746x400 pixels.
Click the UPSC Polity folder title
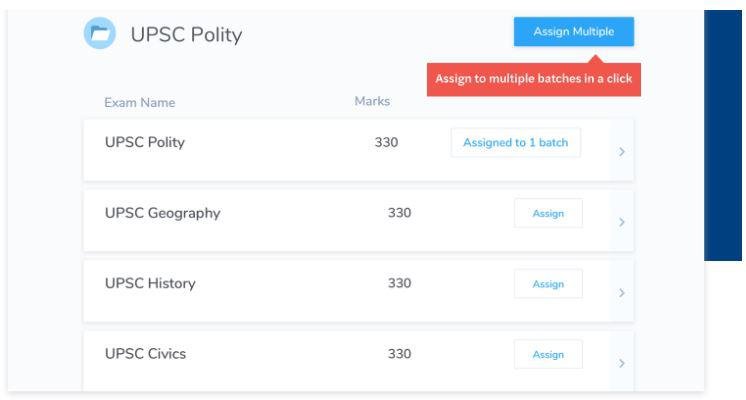pos(187,35)
